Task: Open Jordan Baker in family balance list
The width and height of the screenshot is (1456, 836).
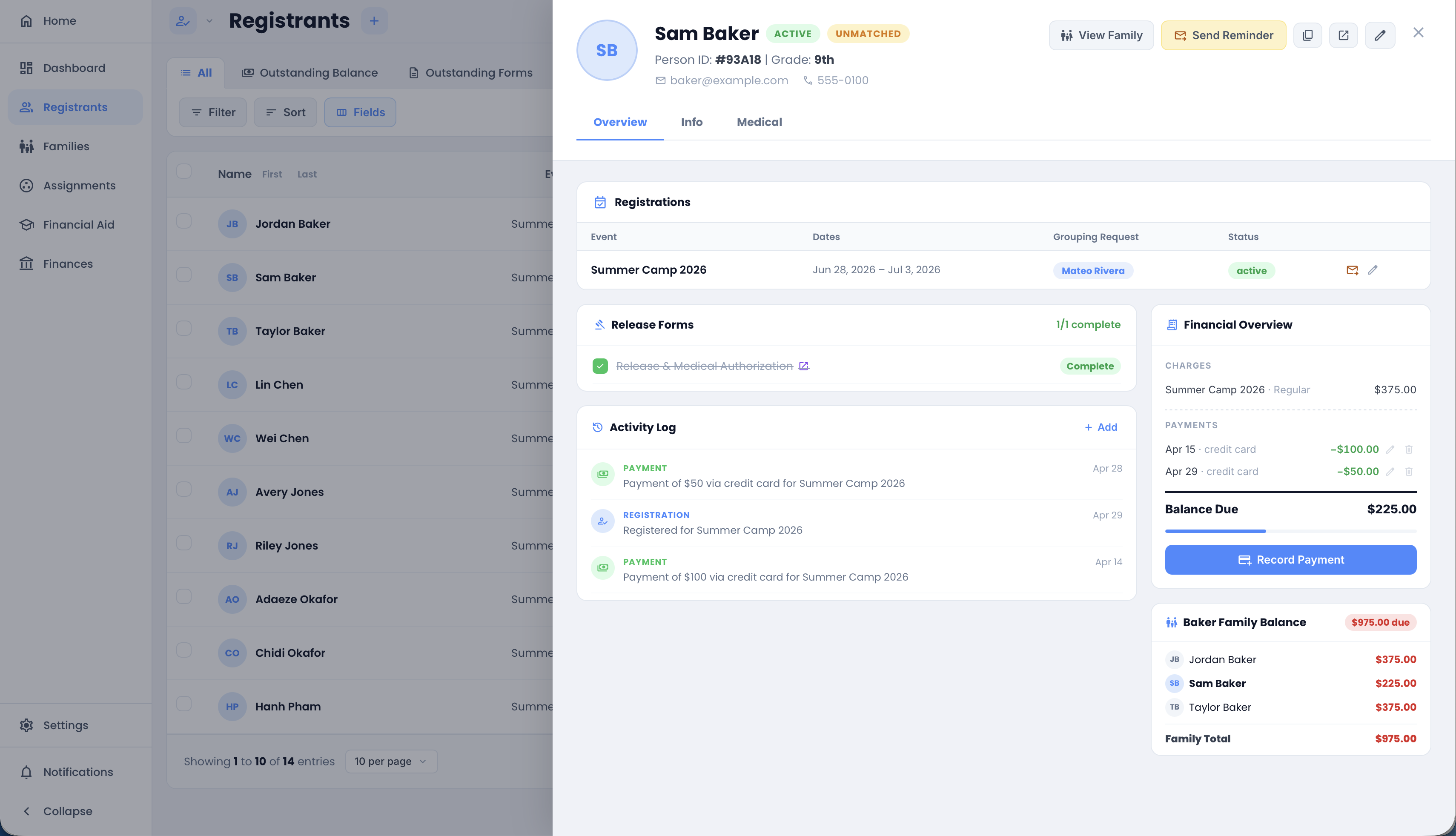Action: click(1291, 660)
